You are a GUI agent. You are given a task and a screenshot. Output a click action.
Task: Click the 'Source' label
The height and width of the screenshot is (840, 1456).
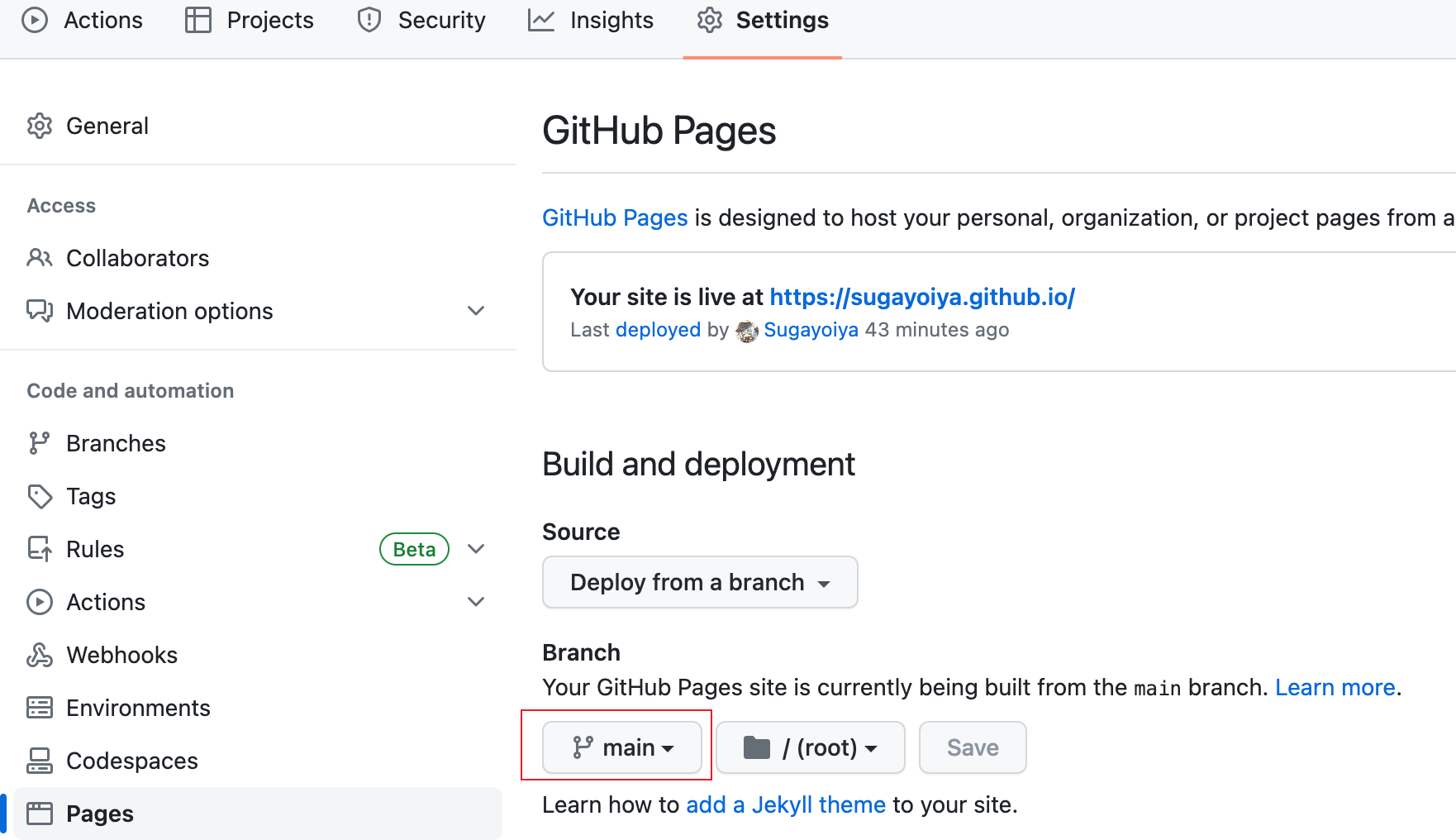pos(581,532)
